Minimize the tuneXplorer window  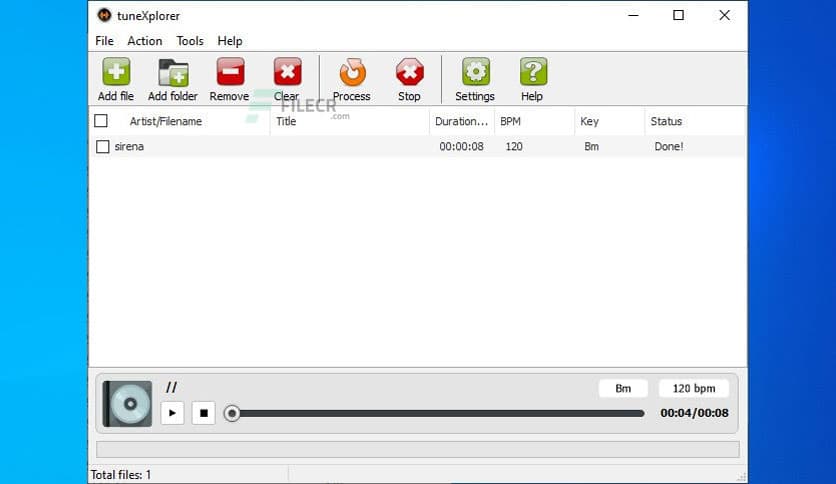coord(633,15)
